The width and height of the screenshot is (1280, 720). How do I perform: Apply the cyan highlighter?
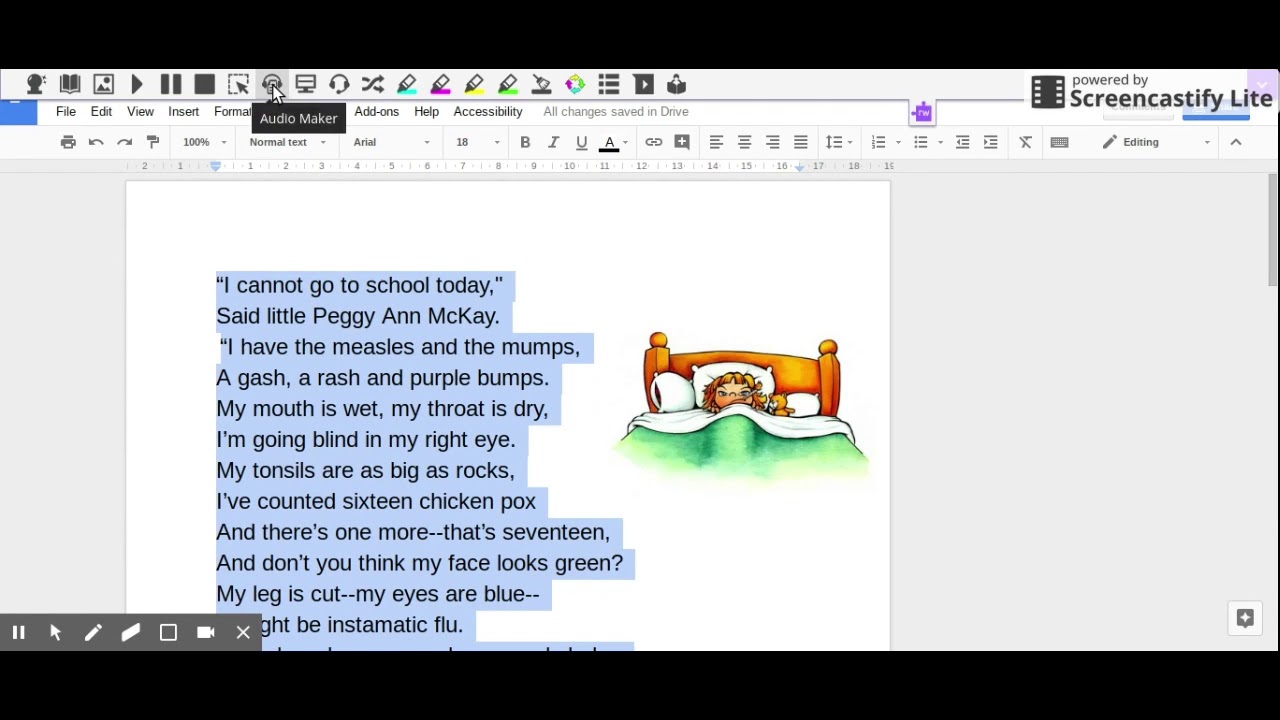[407, 85]
